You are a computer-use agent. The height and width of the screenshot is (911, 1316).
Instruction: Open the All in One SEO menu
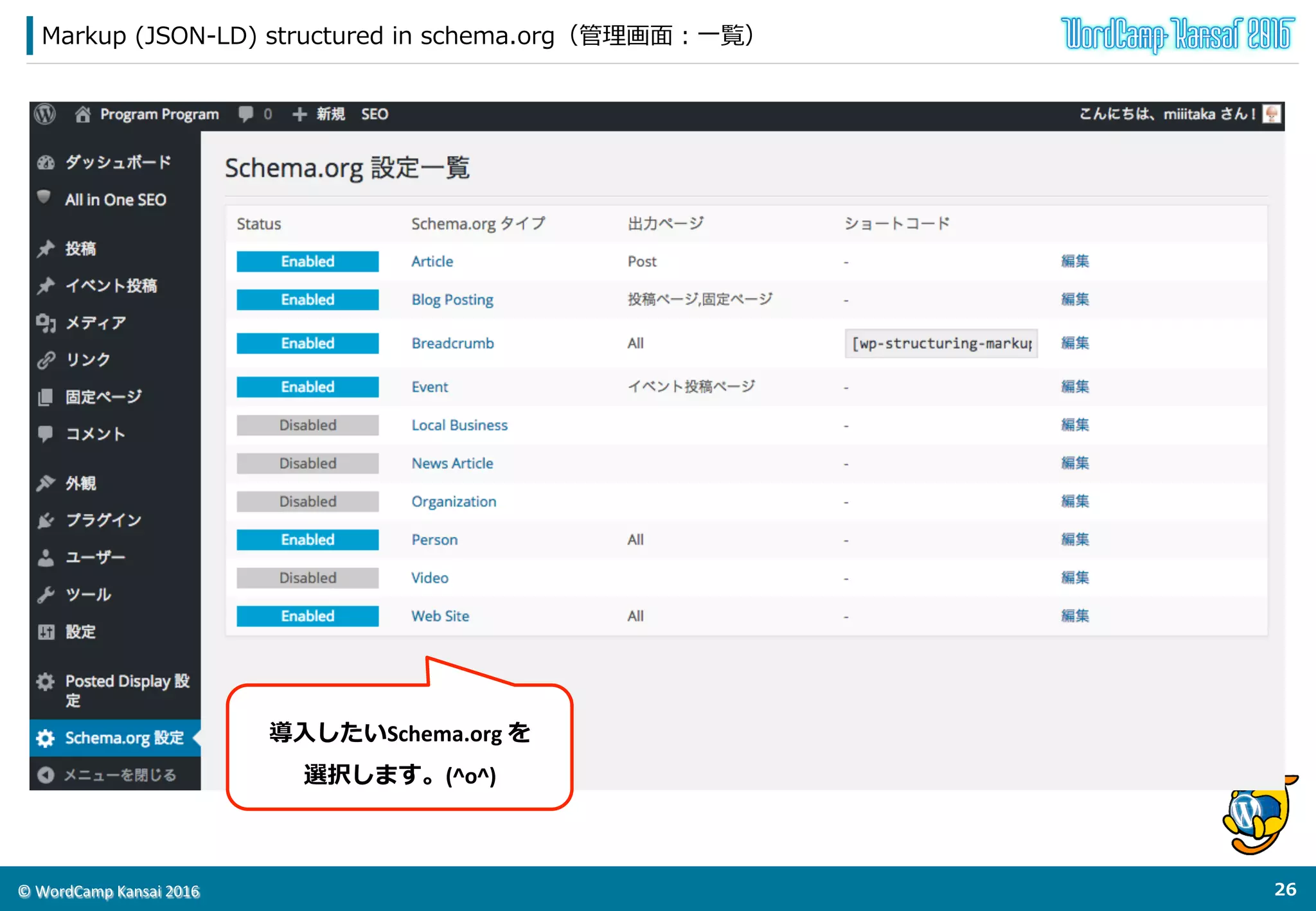pyautogui.click(x=115, y=200)
